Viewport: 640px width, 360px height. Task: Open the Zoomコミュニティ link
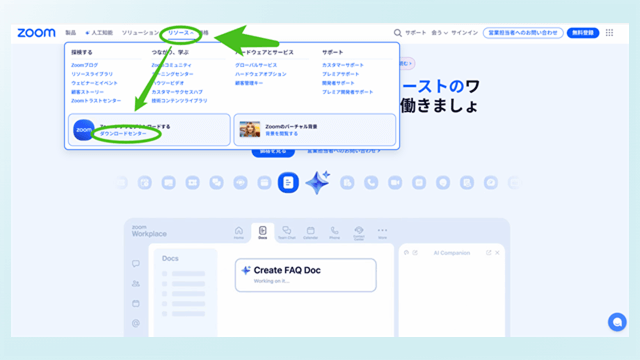pyautogui.click(x=171, y=65)
